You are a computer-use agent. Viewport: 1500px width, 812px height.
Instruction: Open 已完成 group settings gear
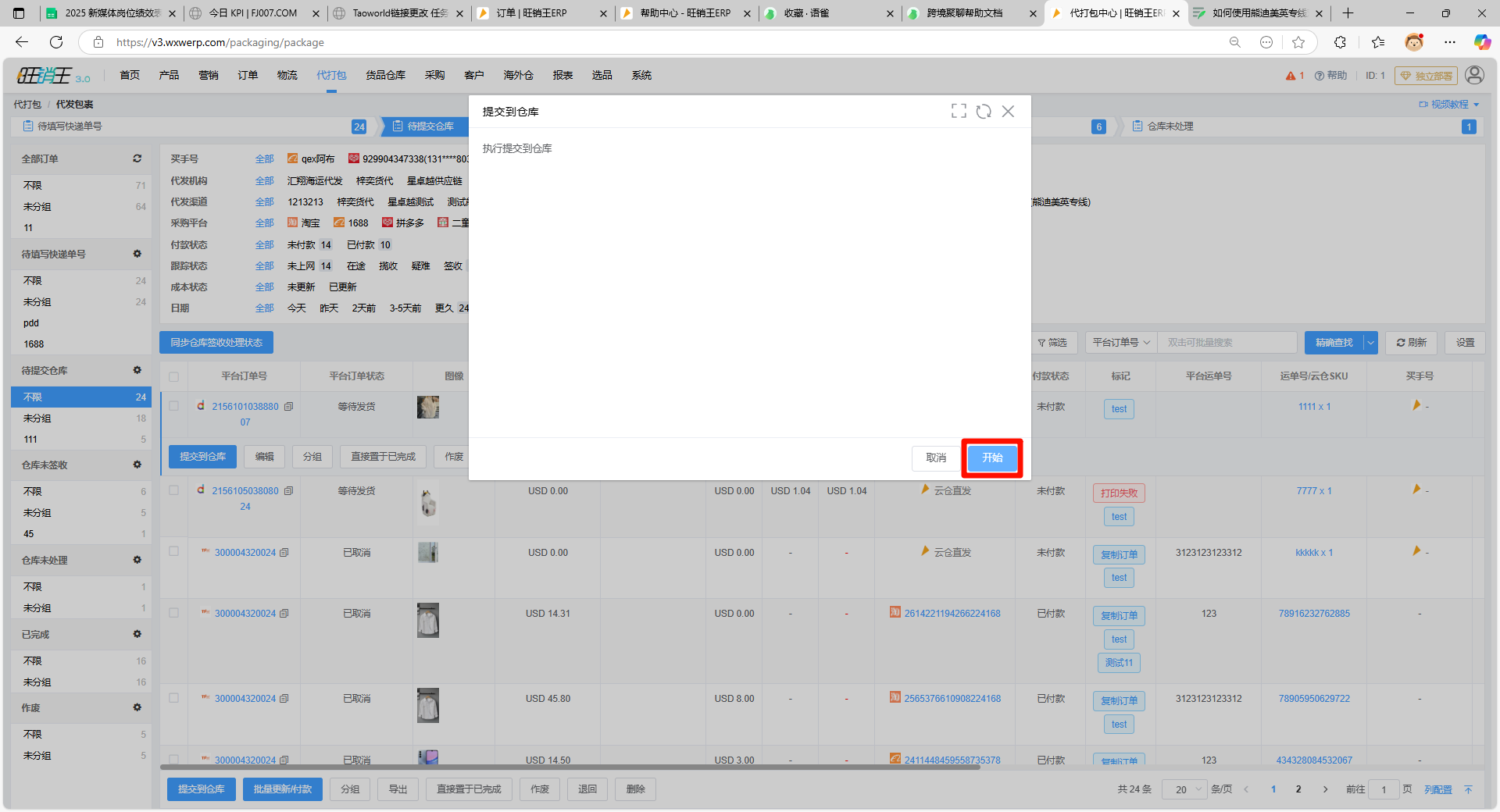137,634
